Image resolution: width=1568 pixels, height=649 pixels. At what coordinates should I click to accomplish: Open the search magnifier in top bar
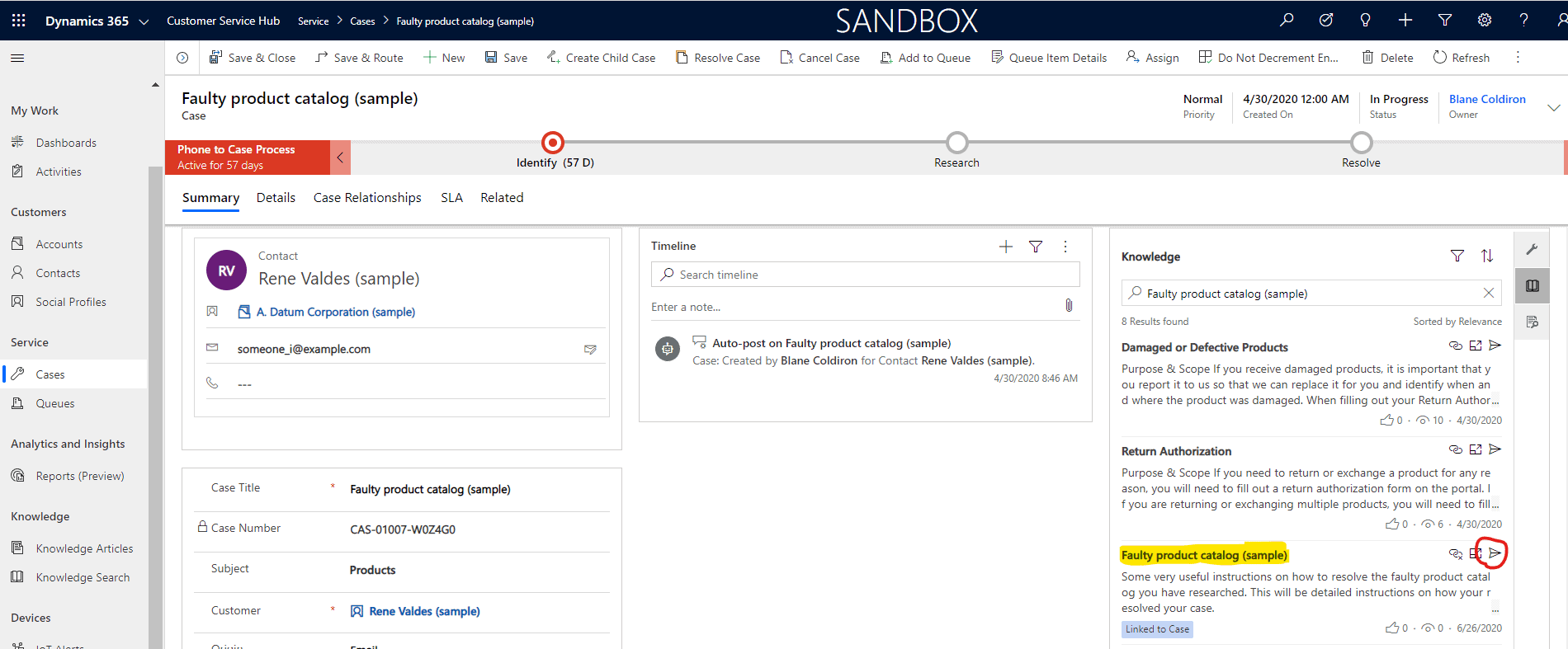pyautogui.click(x=1287, y=20)
